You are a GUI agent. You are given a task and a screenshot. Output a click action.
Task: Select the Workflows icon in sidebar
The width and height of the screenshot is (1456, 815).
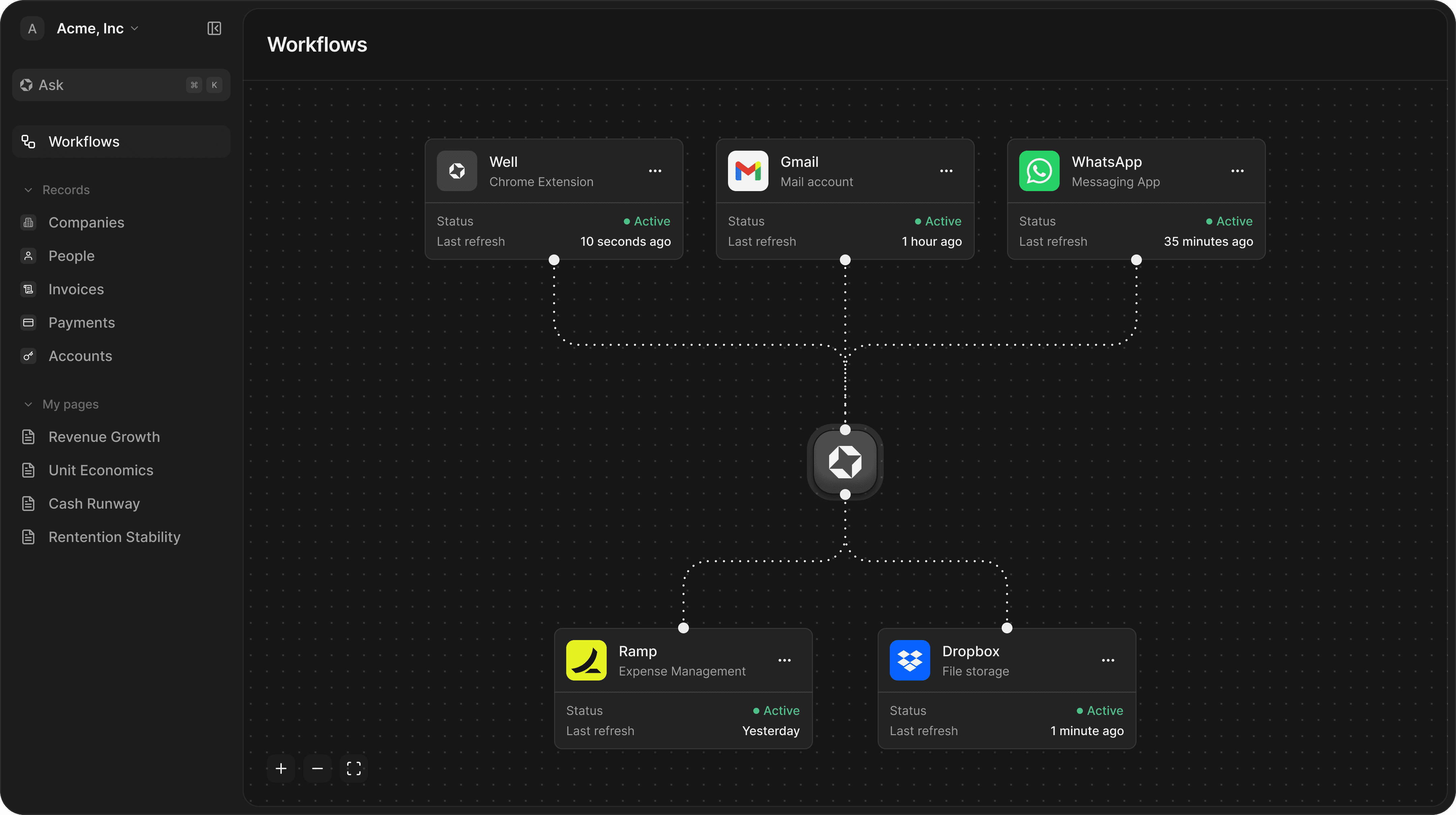29,141
